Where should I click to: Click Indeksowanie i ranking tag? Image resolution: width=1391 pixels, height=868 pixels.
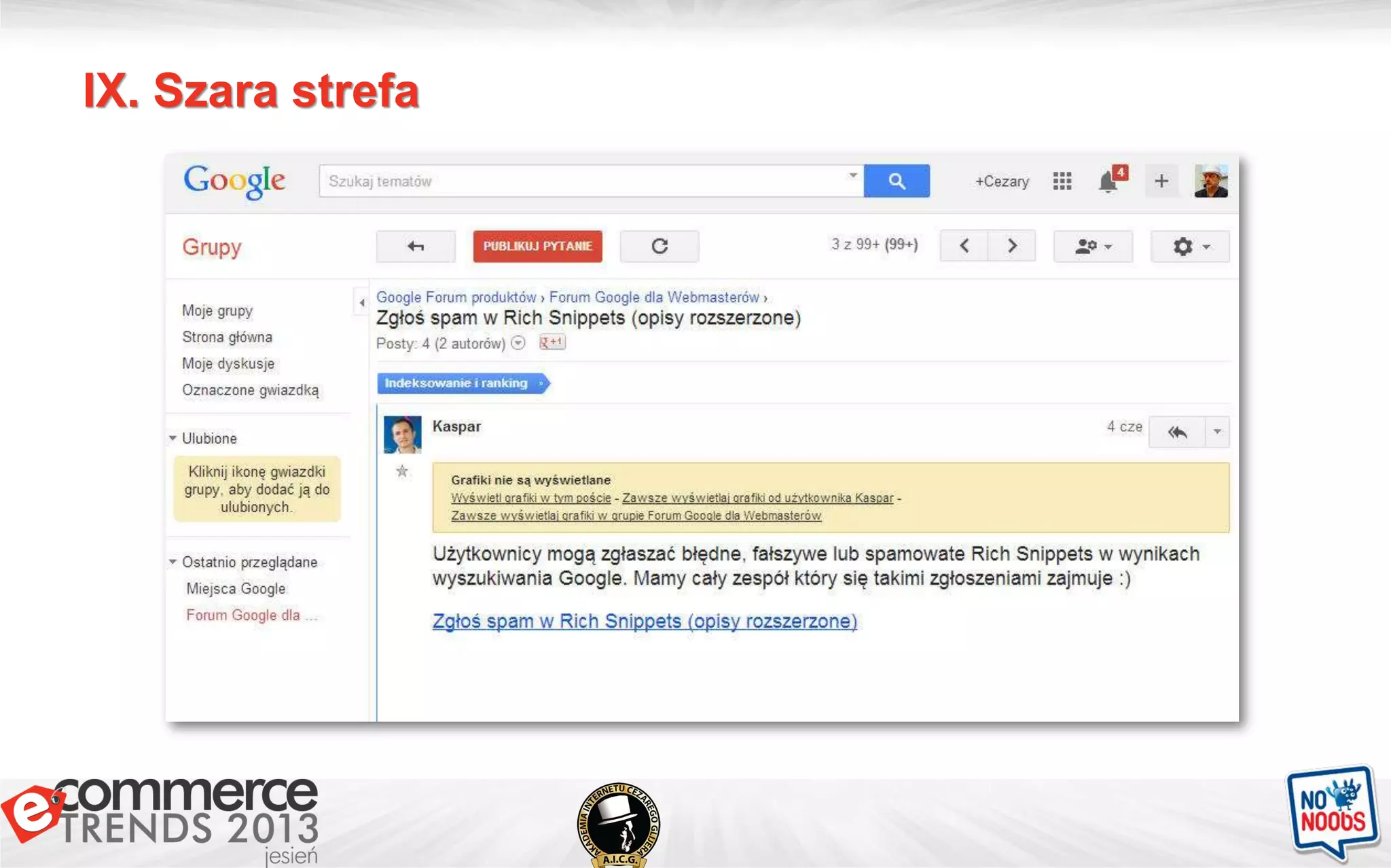(x=463, y=383)
